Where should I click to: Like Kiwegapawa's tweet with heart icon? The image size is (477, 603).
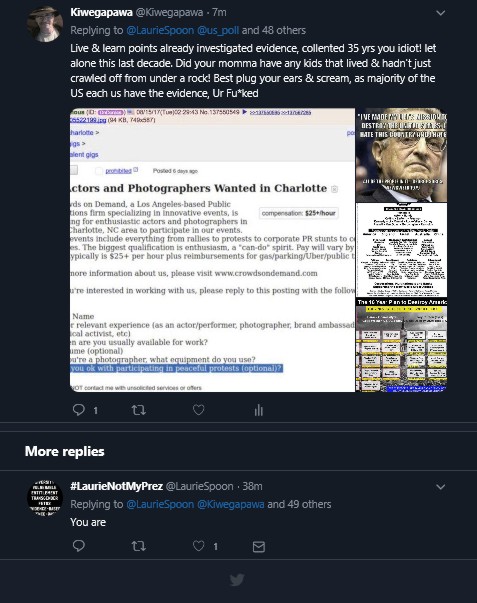198,410
